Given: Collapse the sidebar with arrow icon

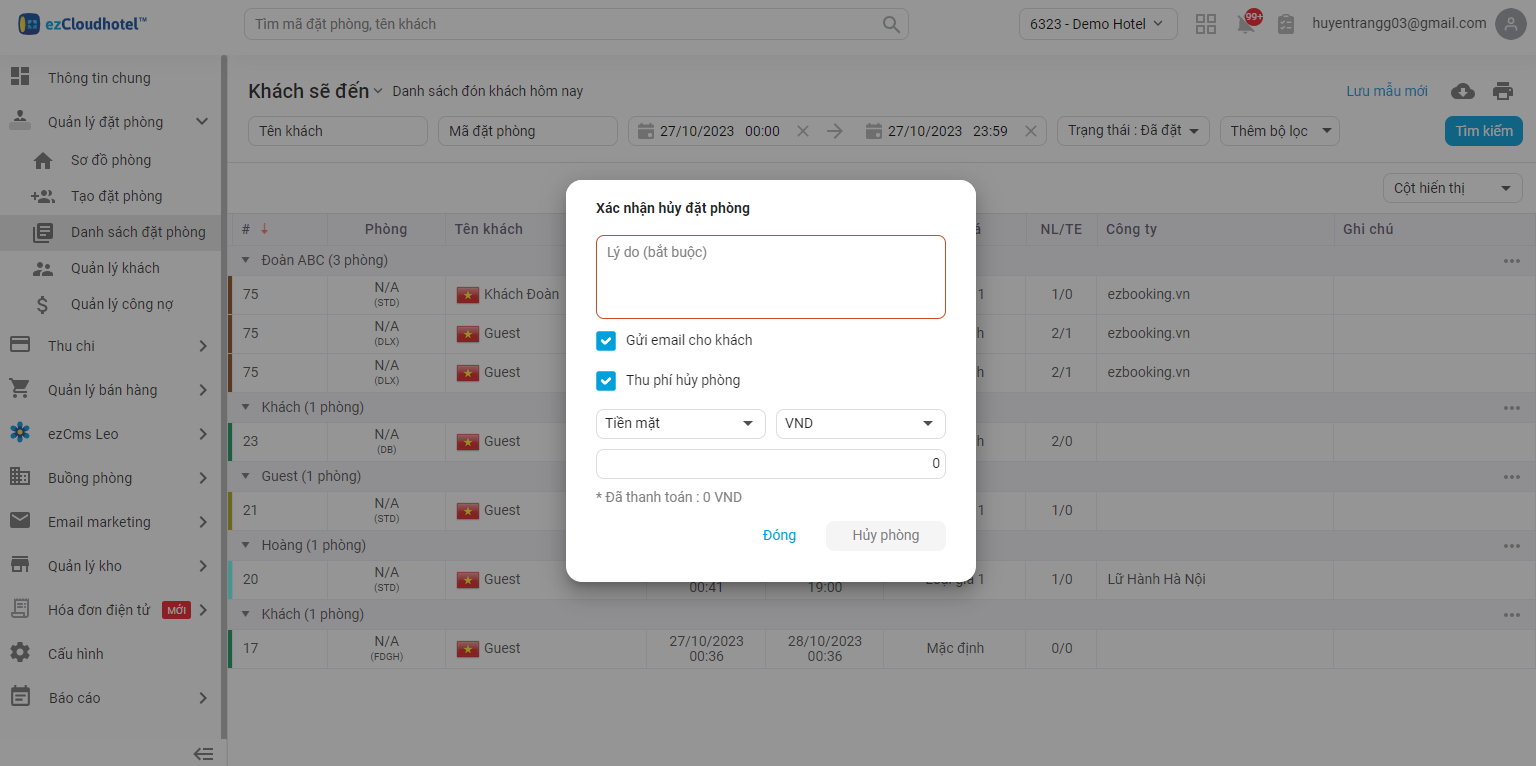Looking at the screenshot, I should pos(203,753).
